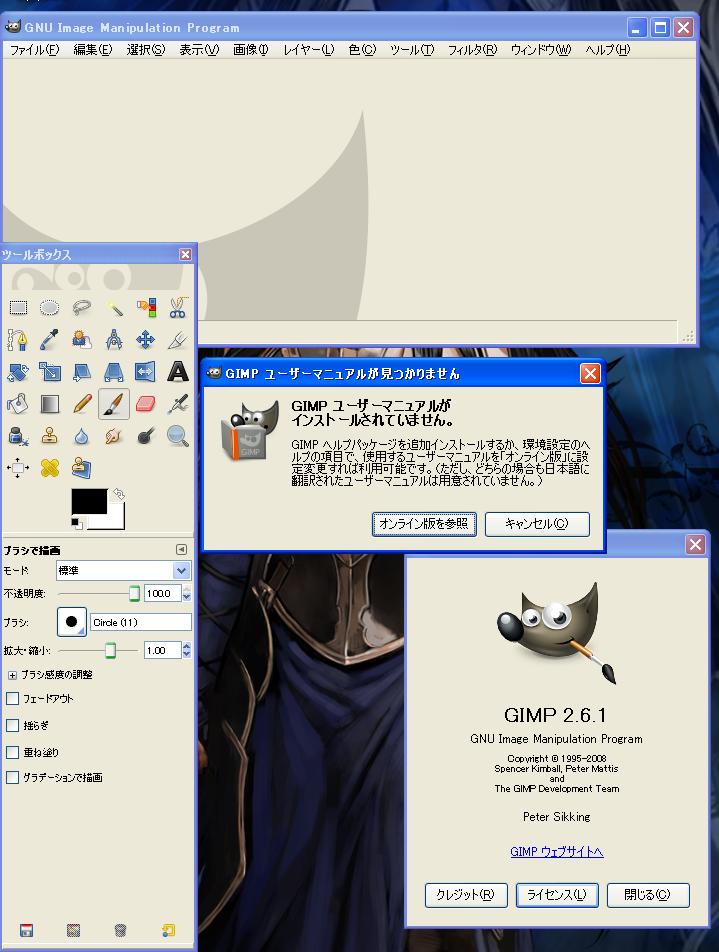
Task: Open the モード dropdown showing 標準
Action: (x=123, y=571)
